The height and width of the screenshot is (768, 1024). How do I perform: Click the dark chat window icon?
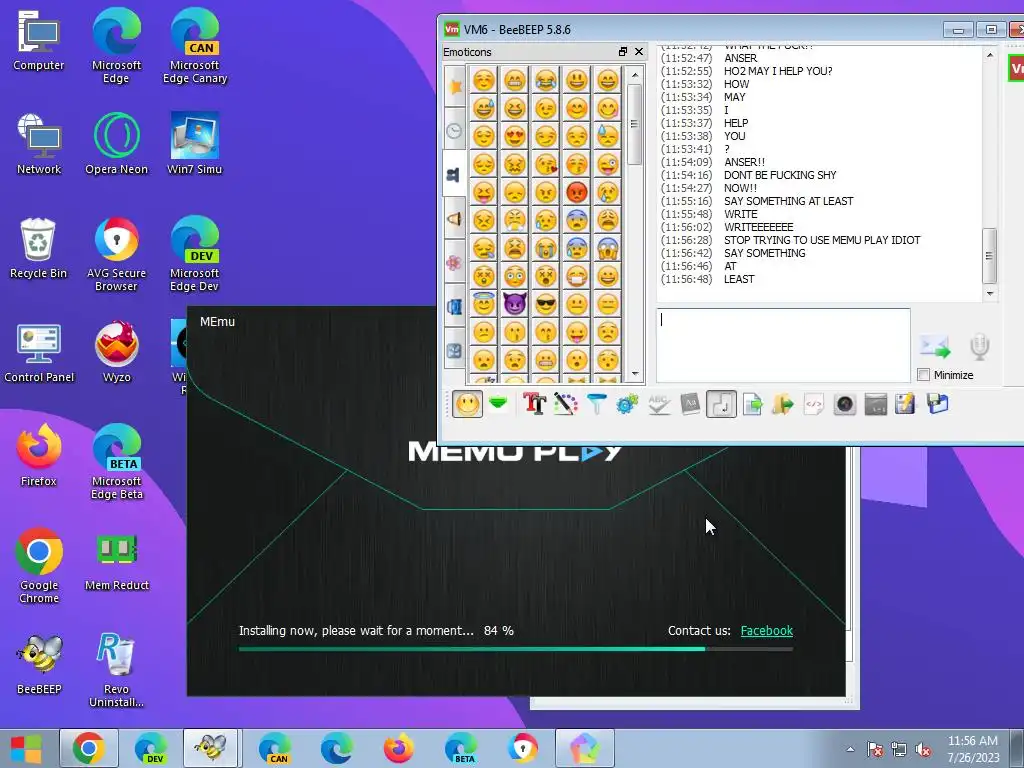875,404
